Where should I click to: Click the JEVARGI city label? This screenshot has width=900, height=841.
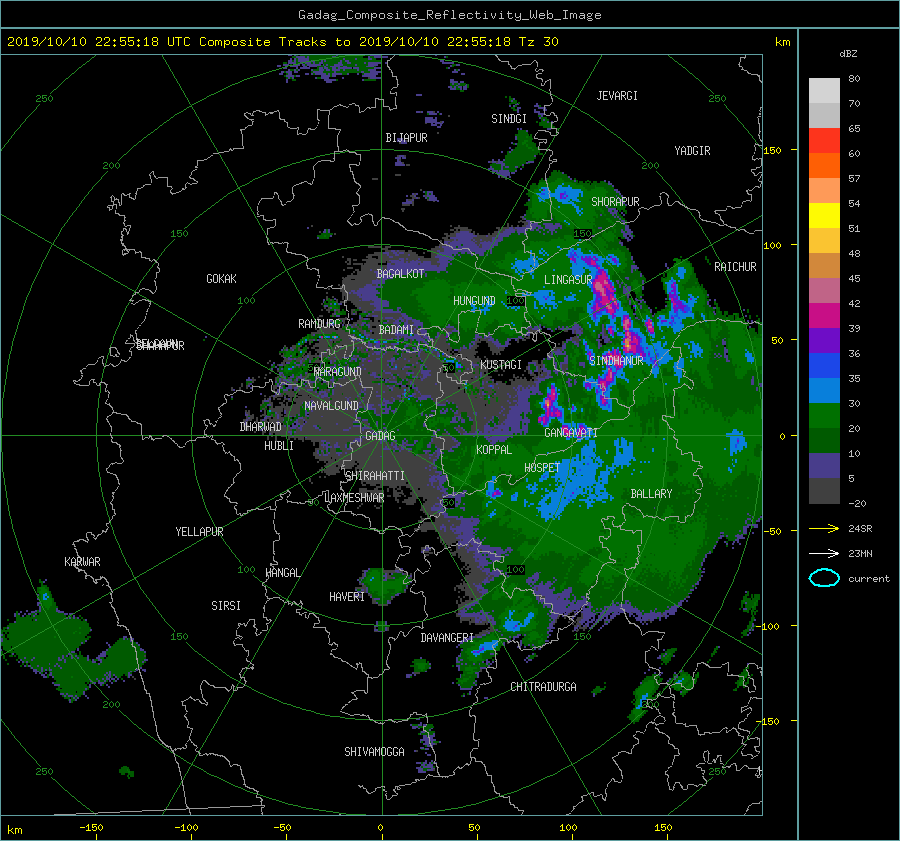coord(617,96)
